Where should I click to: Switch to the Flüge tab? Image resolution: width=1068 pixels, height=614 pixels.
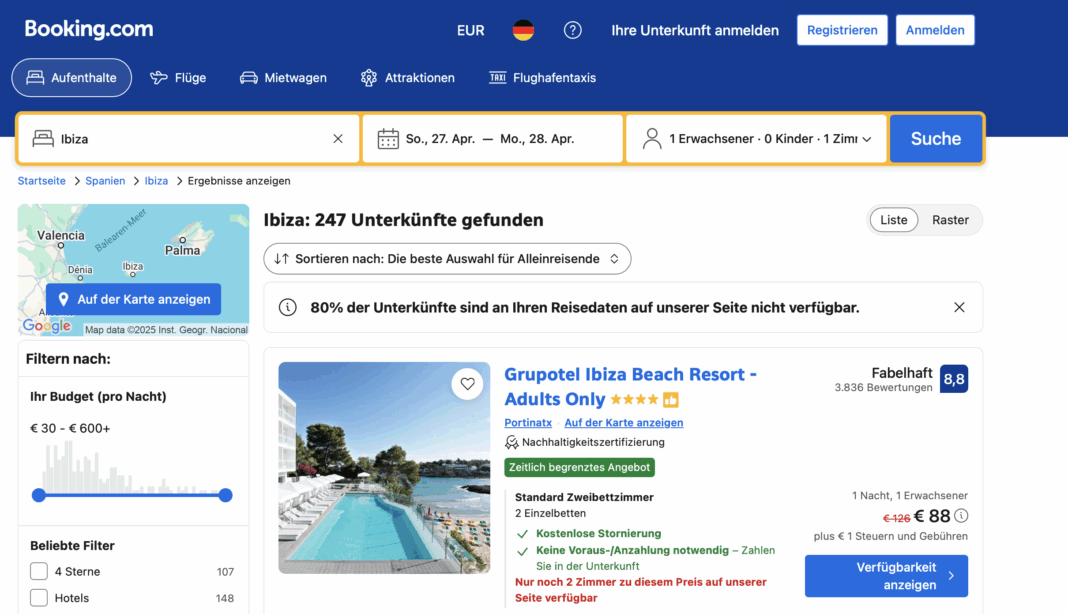[178, 78]
